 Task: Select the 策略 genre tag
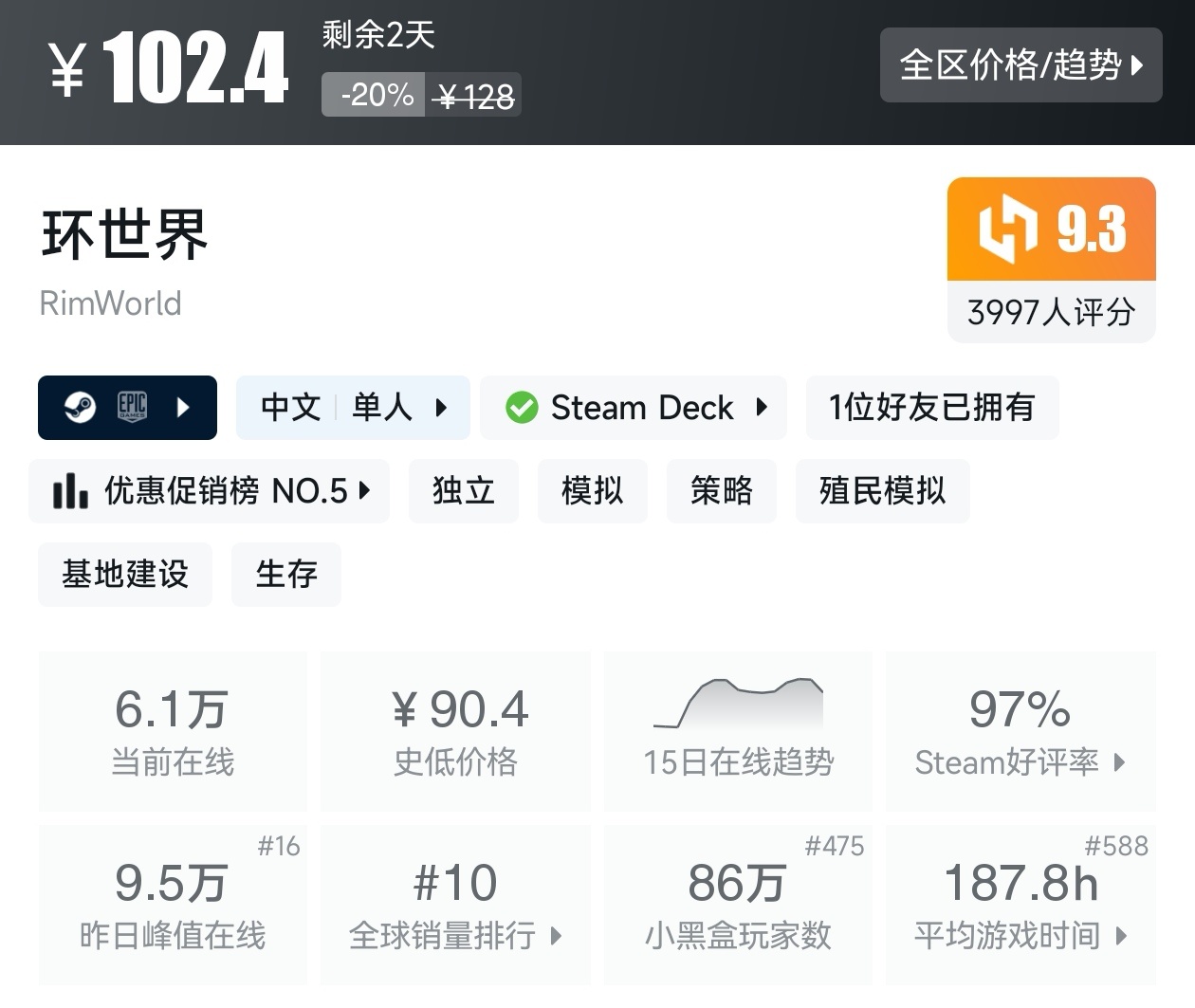click(722, 491)
